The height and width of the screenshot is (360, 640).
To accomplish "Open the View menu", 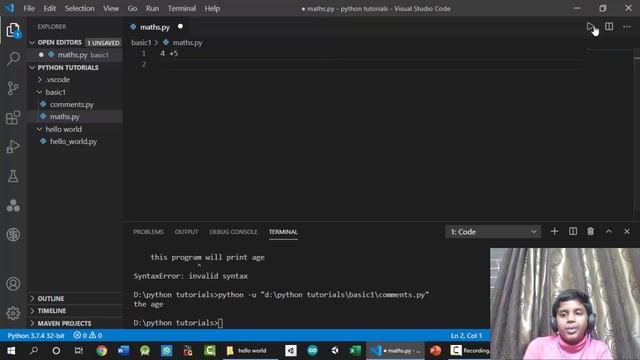I will click(x=111, y=8).
